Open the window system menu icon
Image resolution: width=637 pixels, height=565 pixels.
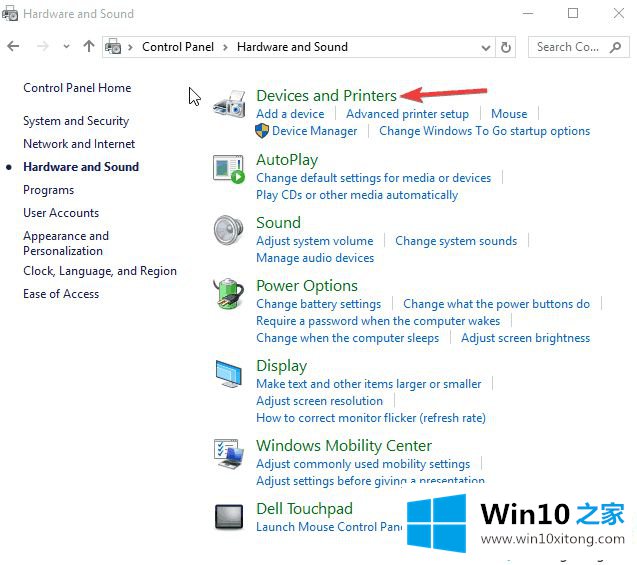(10, 13)
